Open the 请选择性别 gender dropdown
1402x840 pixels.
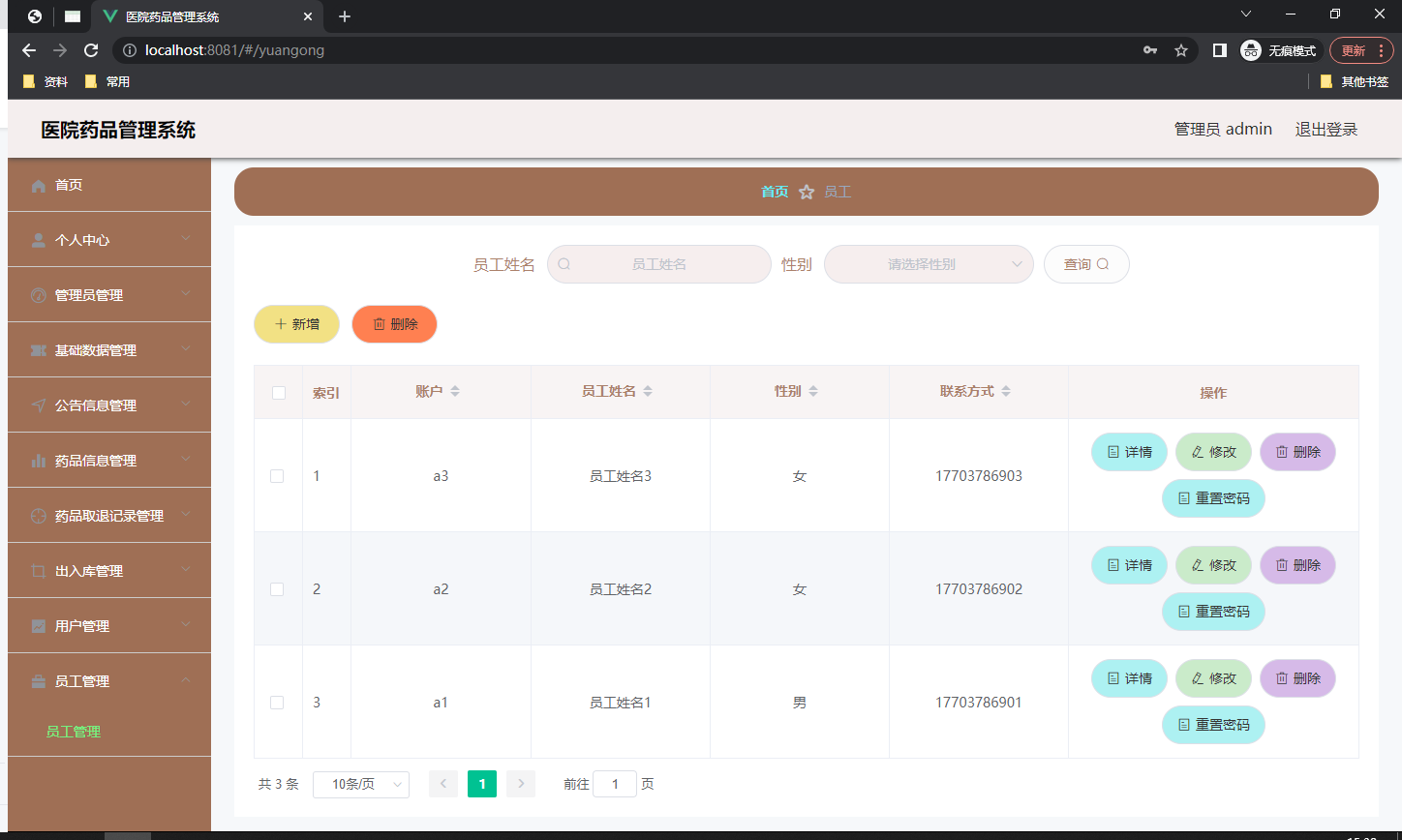pos(928,263)
